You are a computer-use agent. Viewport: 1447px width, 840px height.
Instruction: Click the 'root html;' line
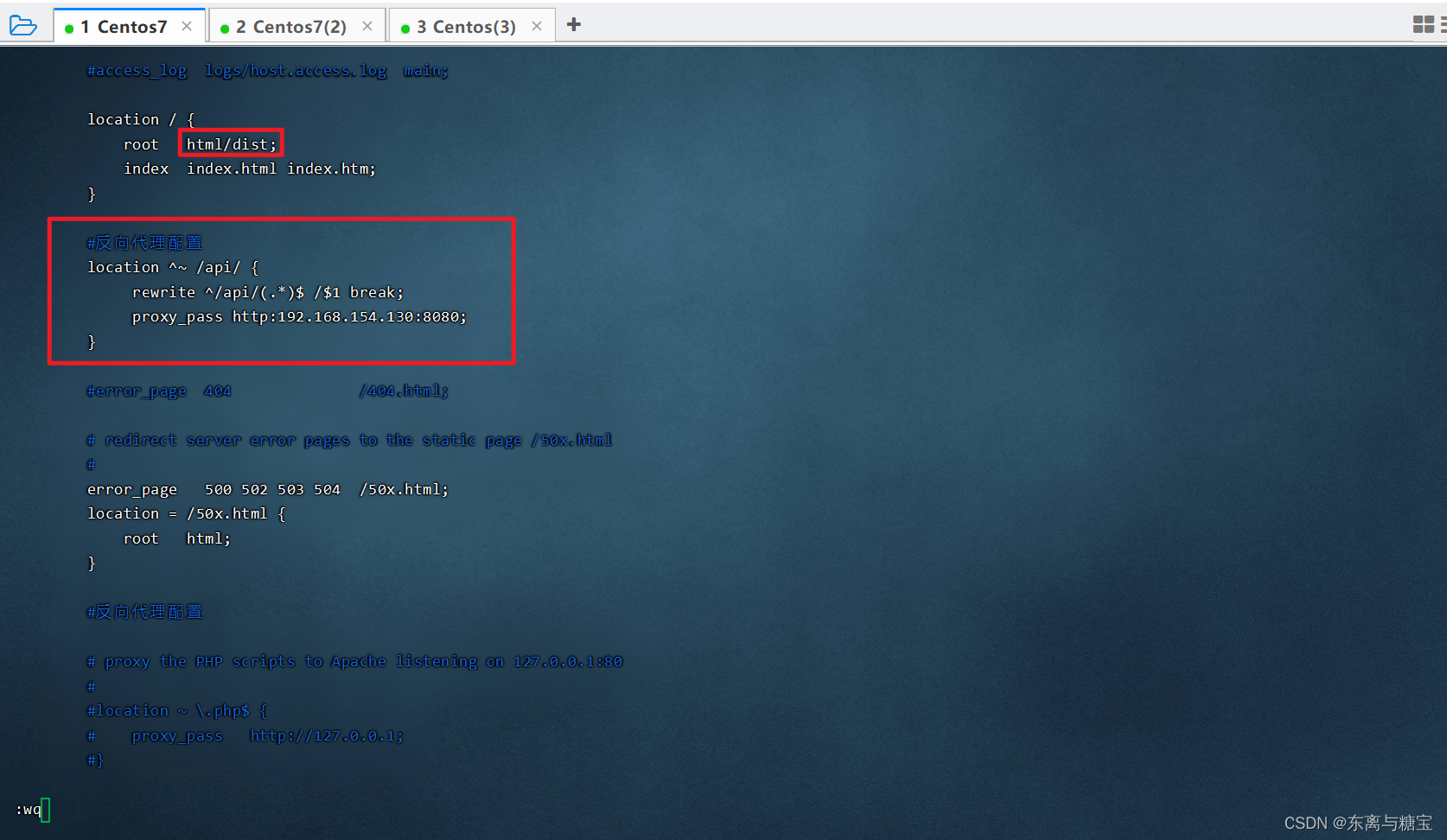pos(177,538)
